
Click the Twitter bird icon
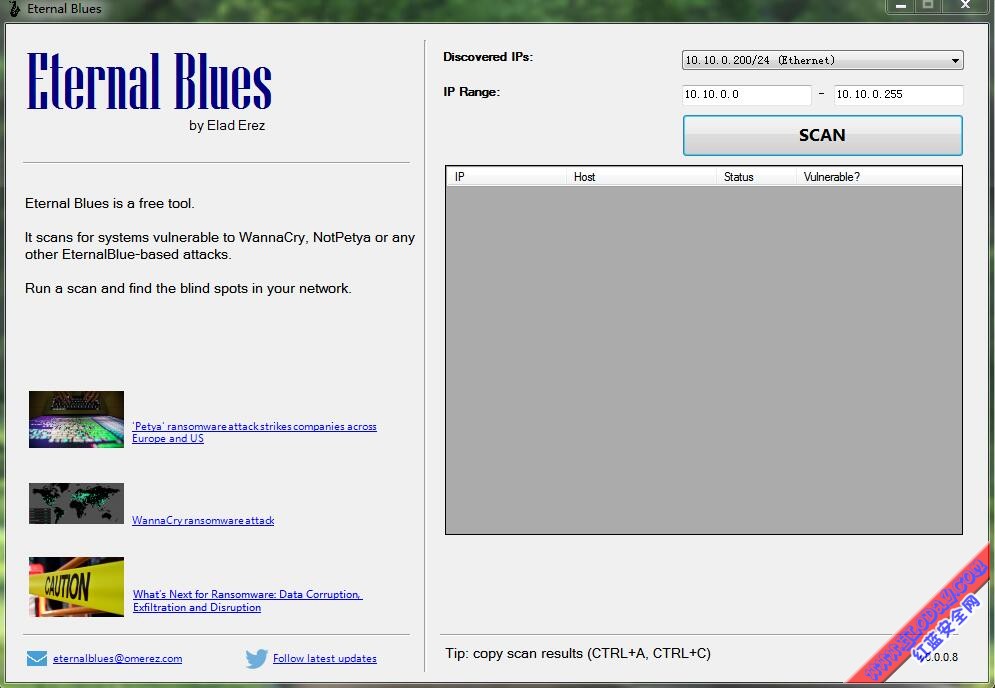click(256, 658)
